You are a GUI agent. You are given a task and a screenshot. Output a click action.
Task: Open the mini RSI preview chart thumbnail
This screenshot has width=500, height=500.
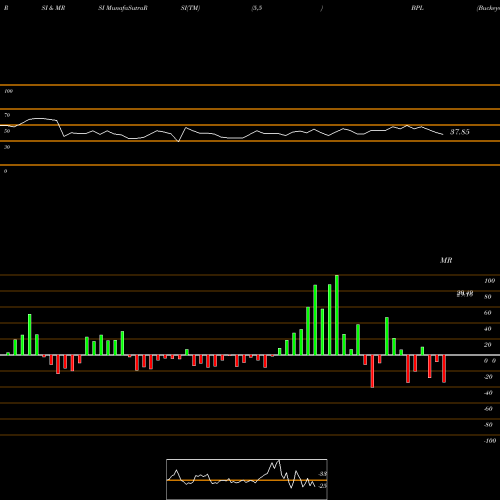pos(247,479)
